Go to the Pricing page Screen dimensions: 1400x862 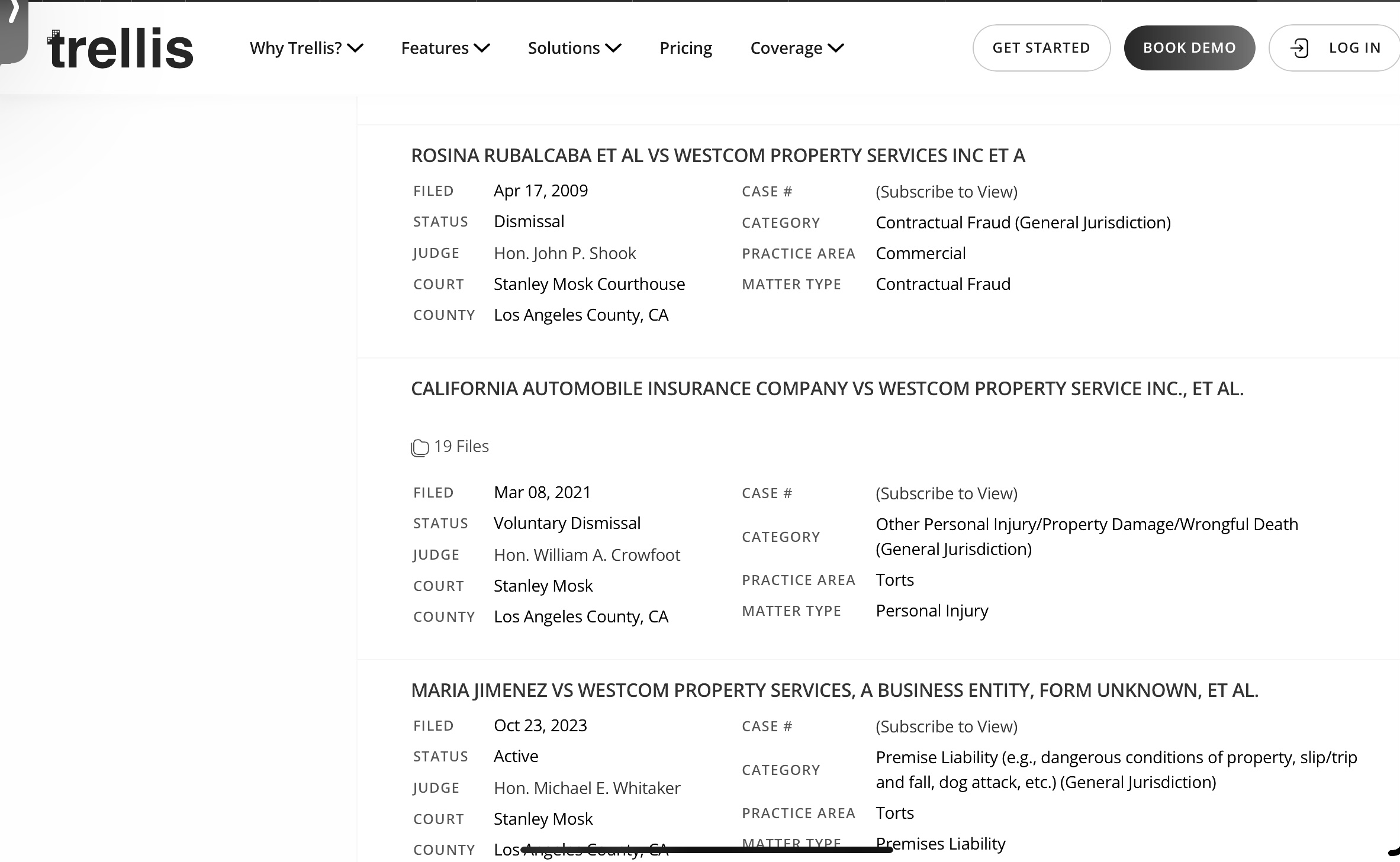[x=685, y=48]
